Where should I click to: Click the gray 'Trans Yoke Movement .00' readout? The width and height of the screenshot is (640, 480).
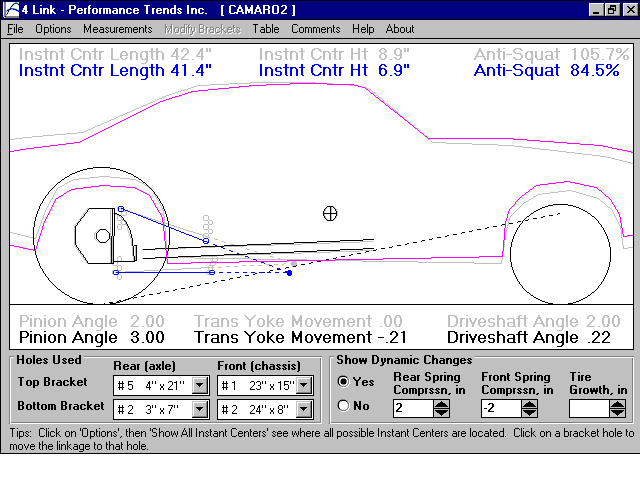[x=298, y=321]
